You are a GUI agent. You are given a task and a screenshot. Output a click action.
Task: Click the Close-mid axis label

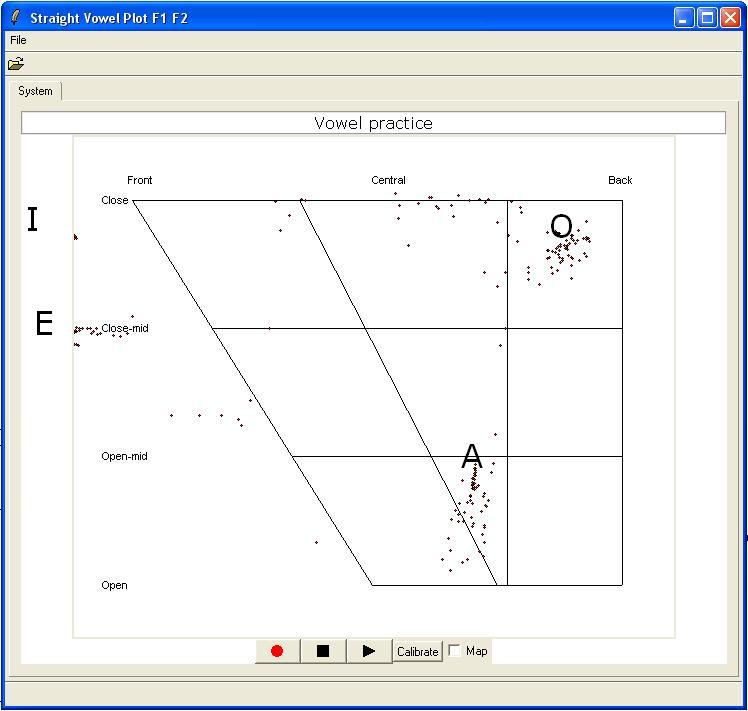pyautogui.click(x=125, y=328)
